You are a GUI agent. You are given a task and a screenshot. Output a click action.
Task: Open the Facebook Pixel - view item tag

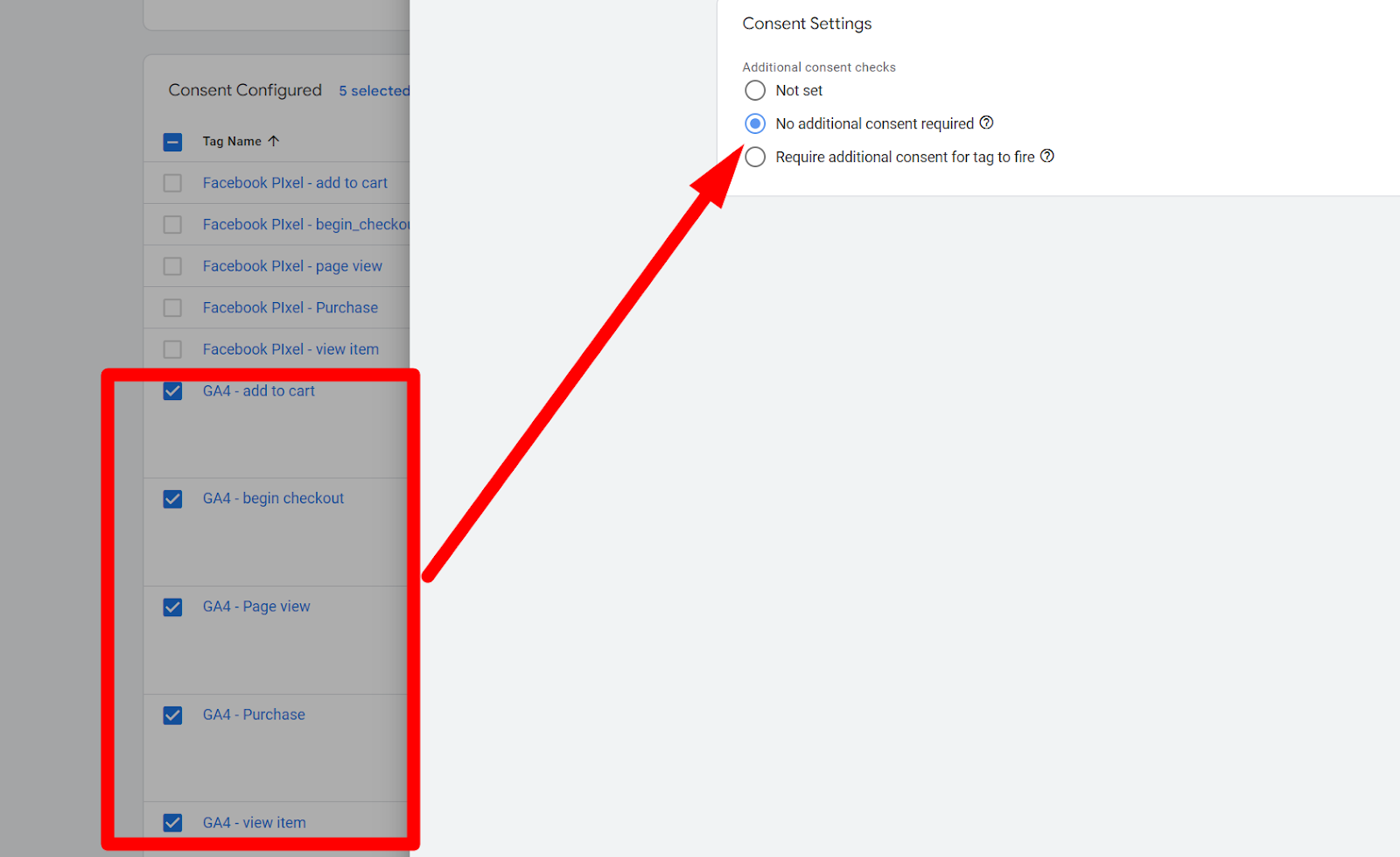pyautogui.click(x=290, y=349)
